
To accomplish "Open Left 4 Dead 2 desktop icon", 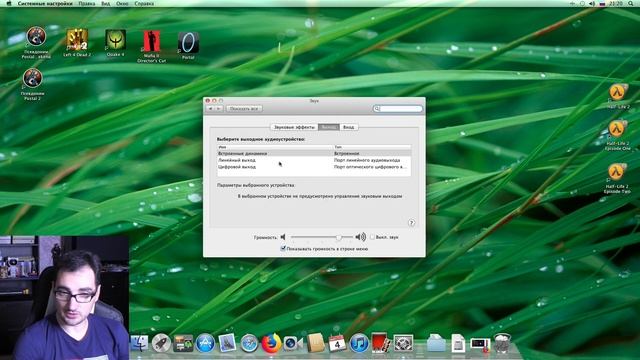I will [77, 42].
